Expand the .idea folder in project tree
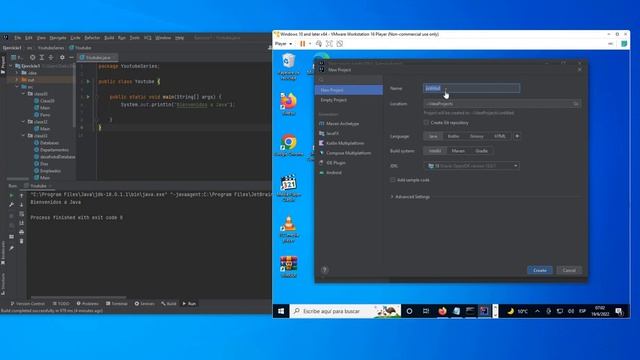Screen dimensions: 640x360 pyautogui.click(x=17, y=73)
